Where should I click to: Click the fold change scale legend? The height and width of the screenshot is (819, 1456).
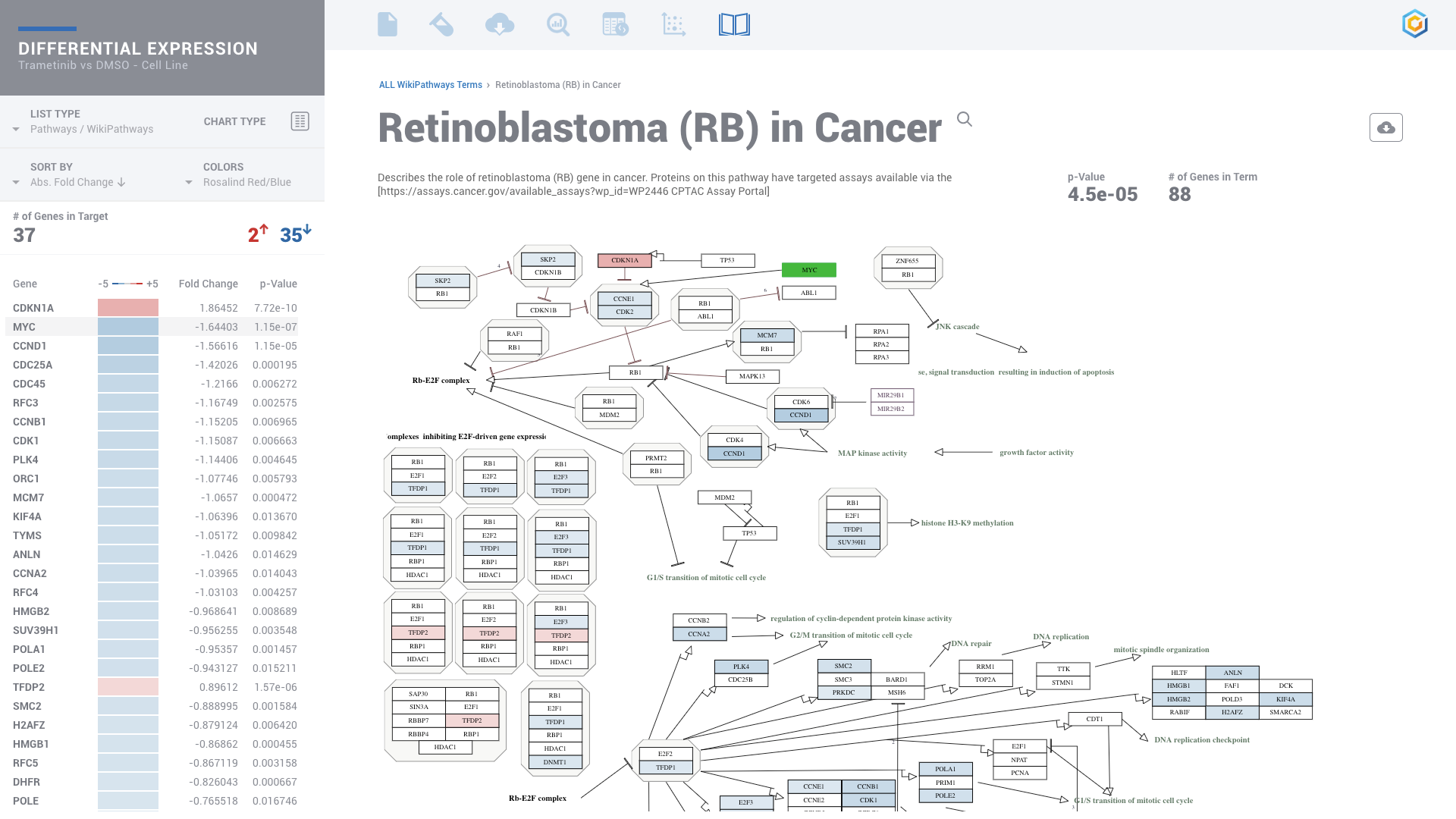[x=127, y=284]
